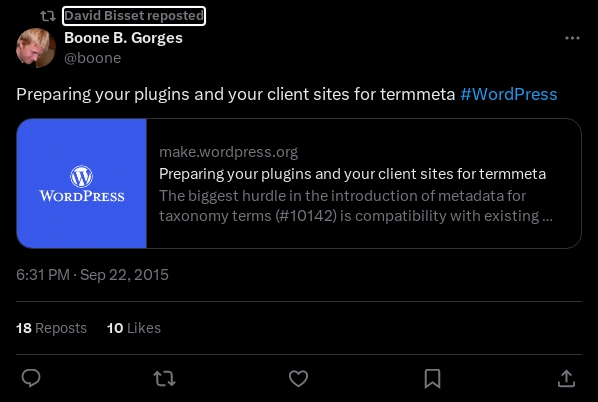Open the card title about termmeta

[352, 174]
